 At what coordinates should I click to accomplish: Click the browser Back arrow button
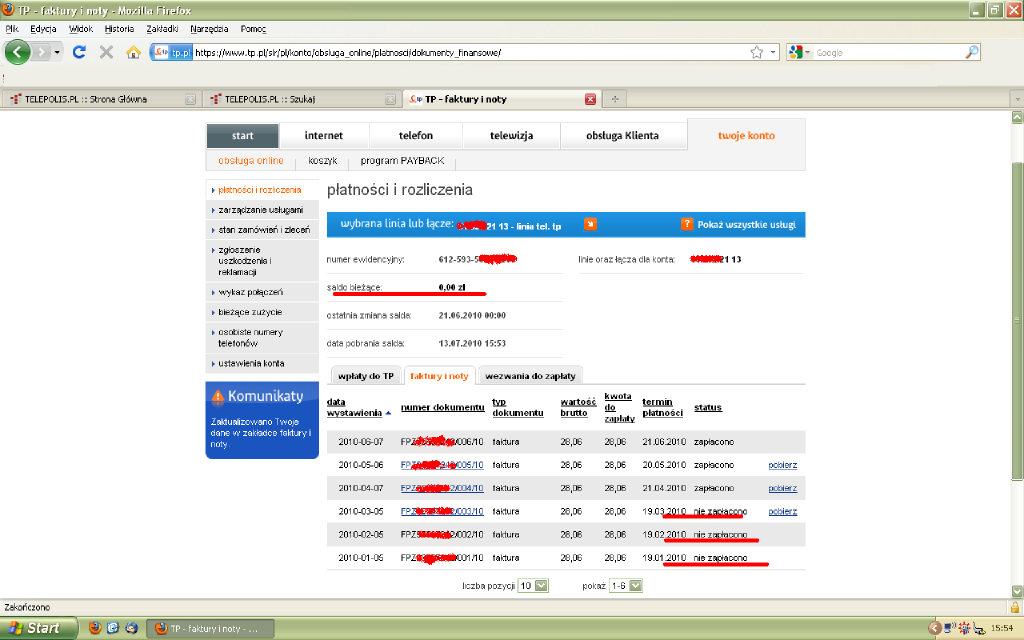click(18, 52)
